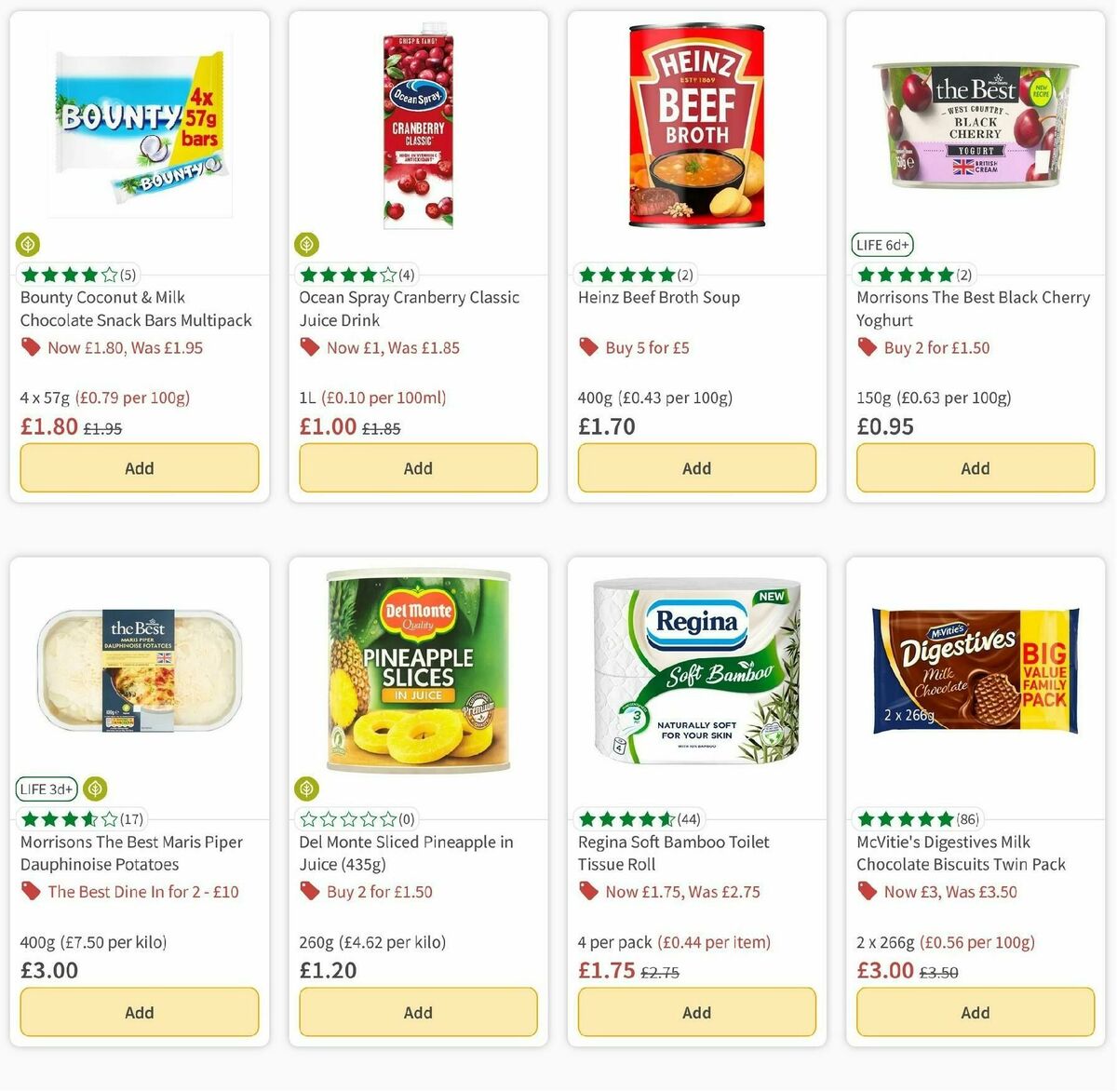The width and height of the screenshot is (1117, 1092).
Task: Add the Black Cherry Yoghurt to basket
Action: pyautogui.click(x=975, y=467)
